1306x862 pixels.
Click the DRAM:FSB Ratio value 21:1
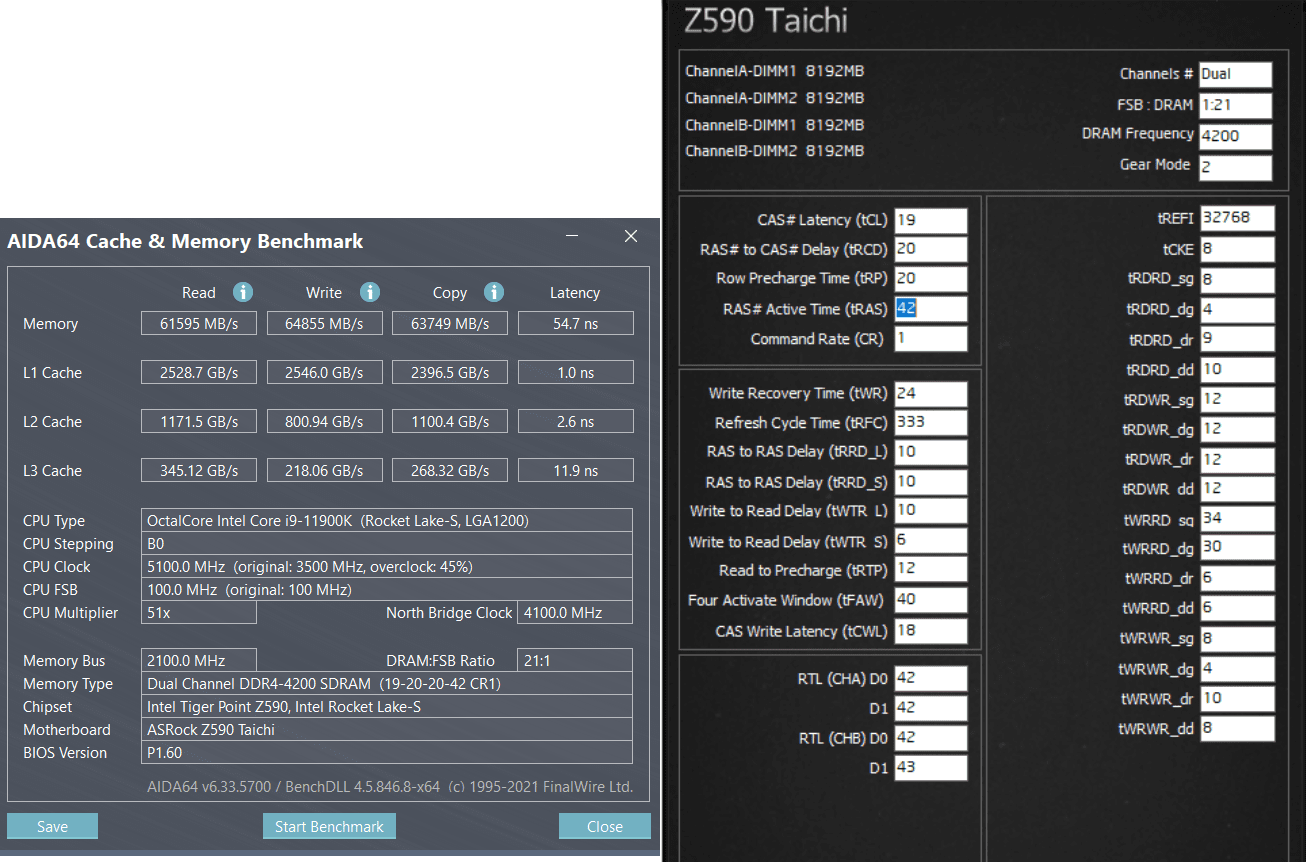click(x=575, y=660)
